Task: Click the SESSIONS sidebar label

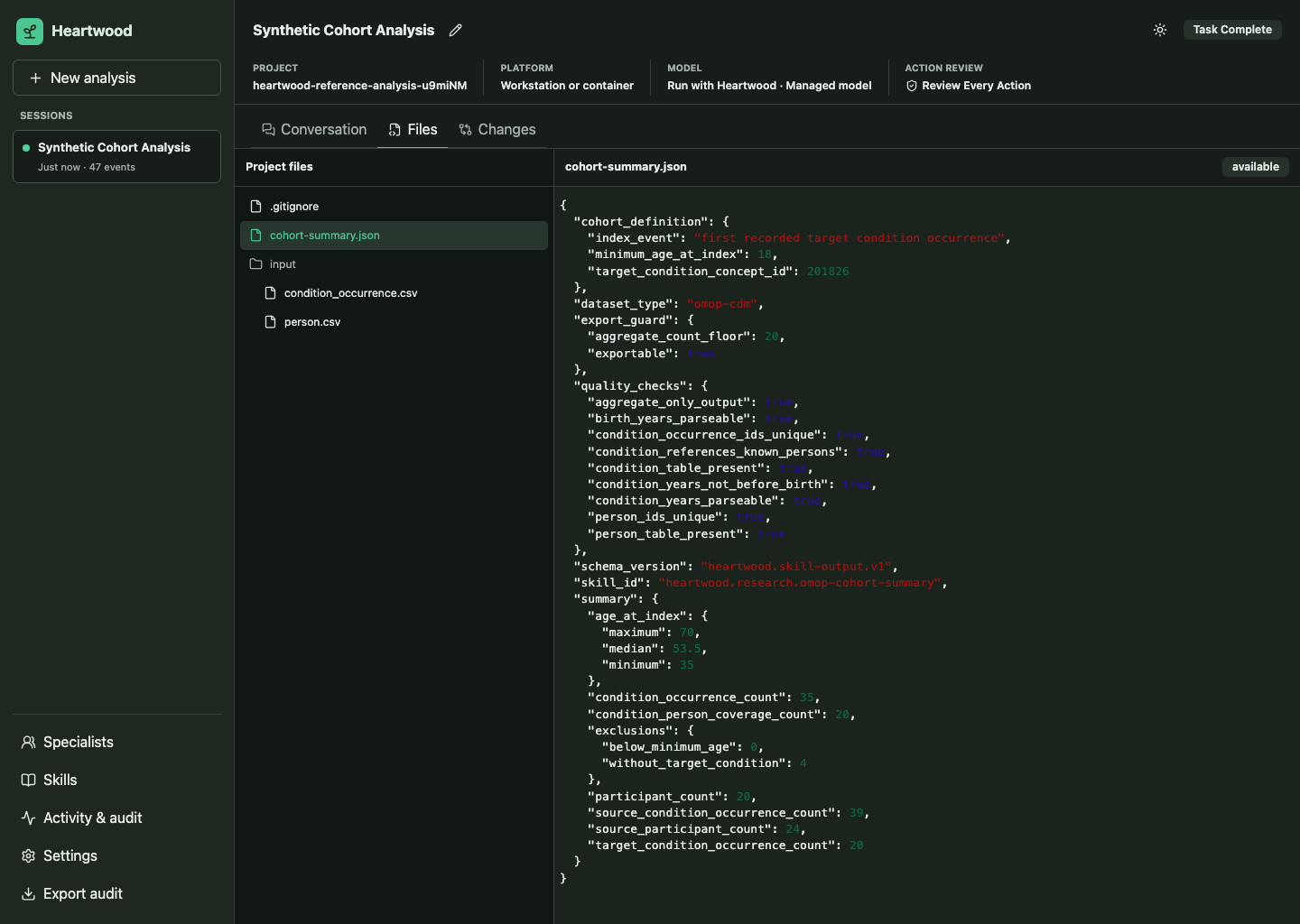Action: [46, 115]
